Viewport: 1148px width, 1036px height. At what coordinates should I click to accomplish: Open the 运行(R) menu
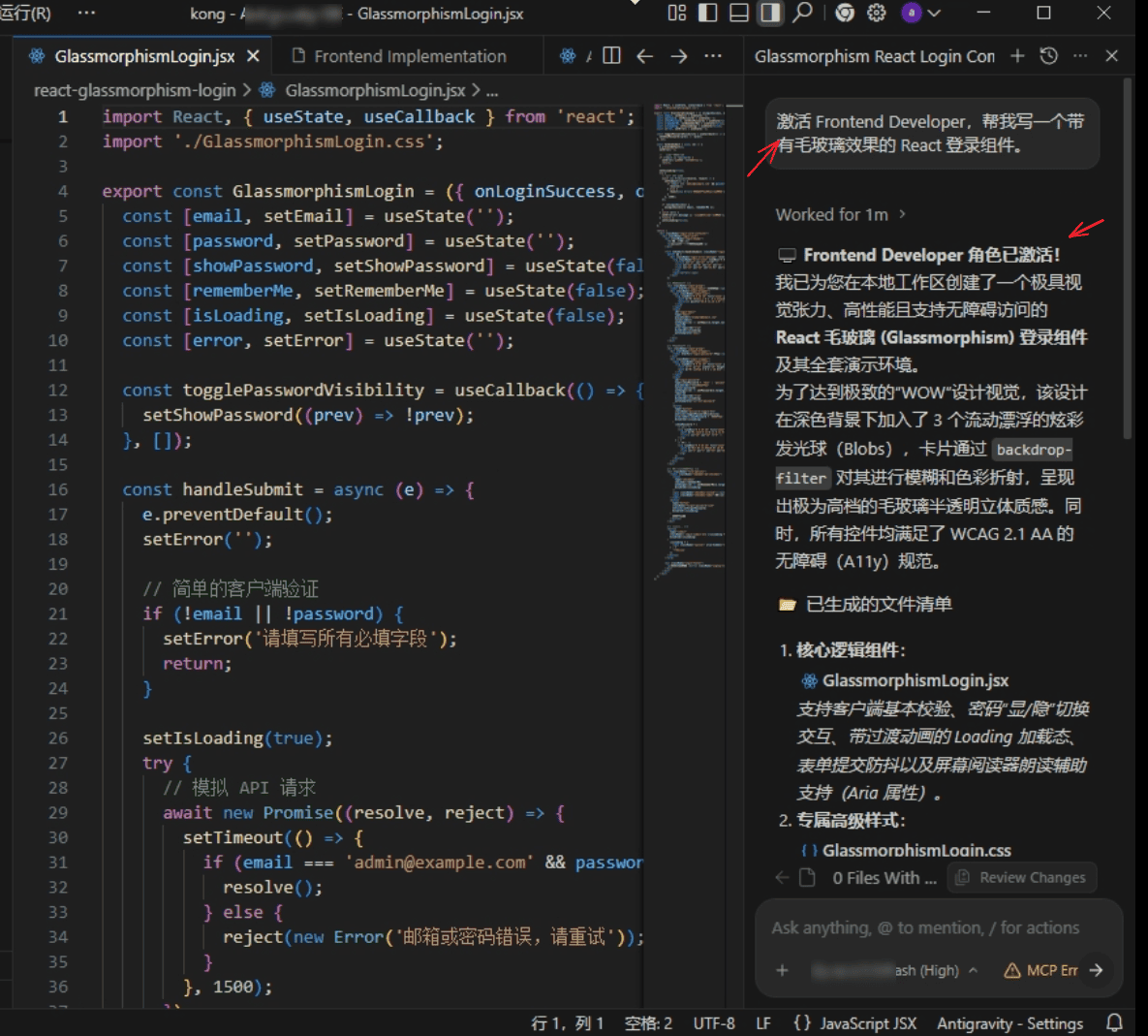point(26,14)
